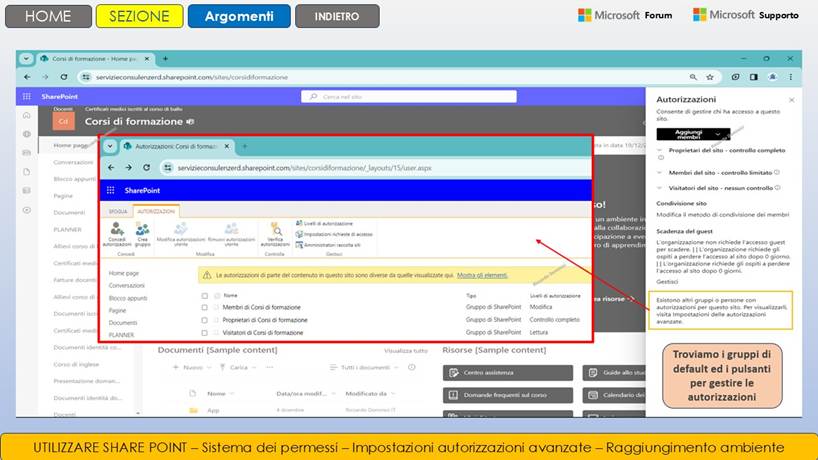Open Amministratori raccolta siti
Screen dimensions: 818x460
(328, 245)
